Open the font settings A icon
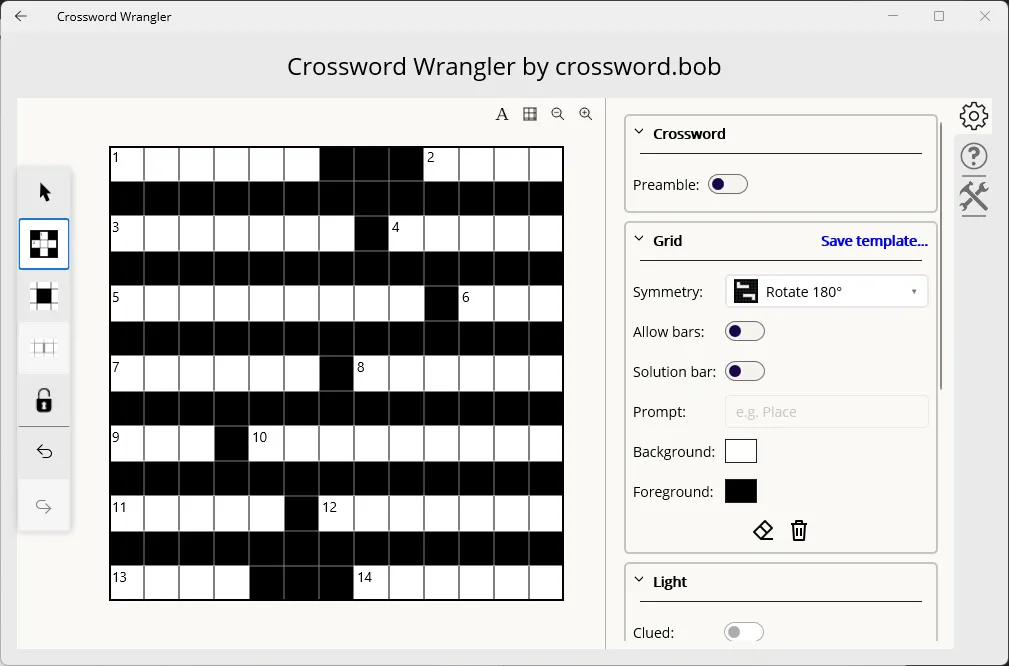Image resolution: width=1009 pixels, height=666 pixels. pyautogui.click(x=502, y=115)
